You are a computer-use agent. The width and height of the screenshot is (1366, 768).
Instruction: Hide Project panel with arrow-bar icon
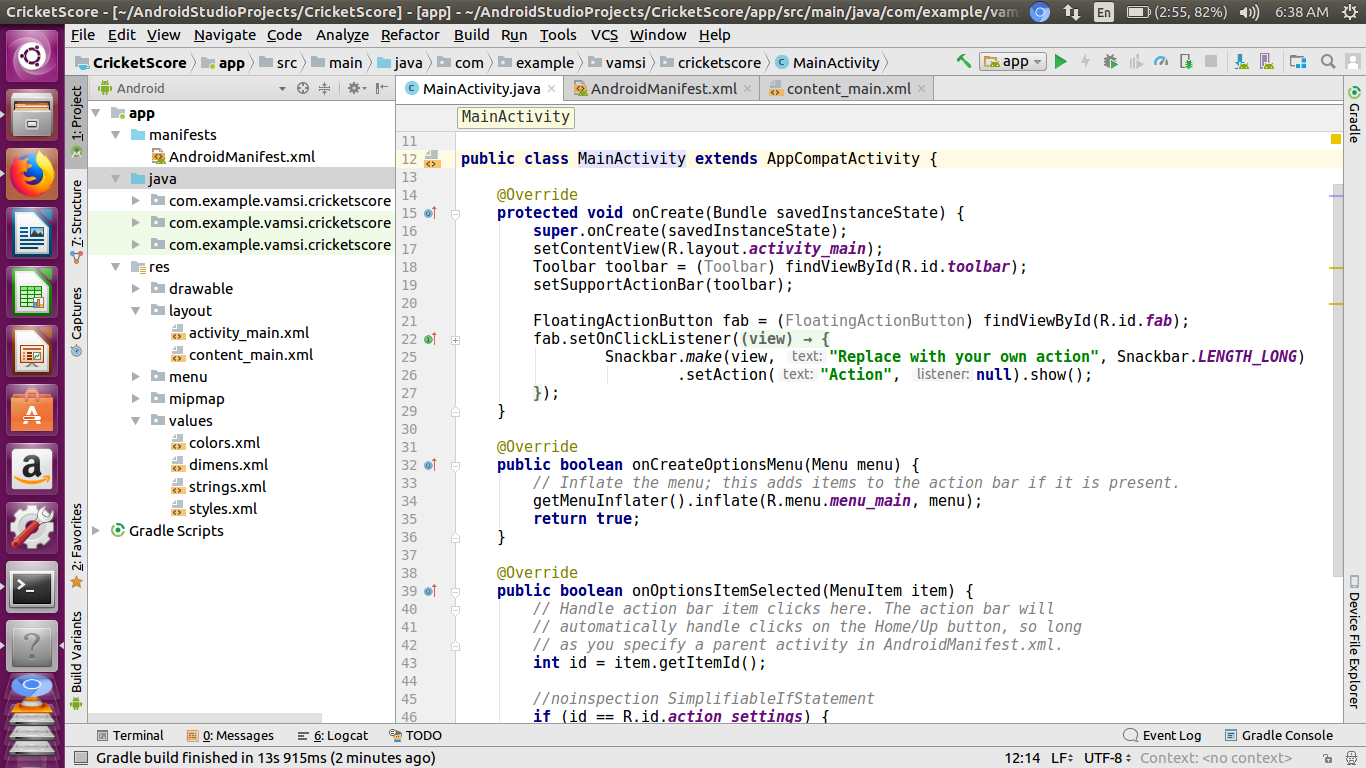(x=381, y=88)
